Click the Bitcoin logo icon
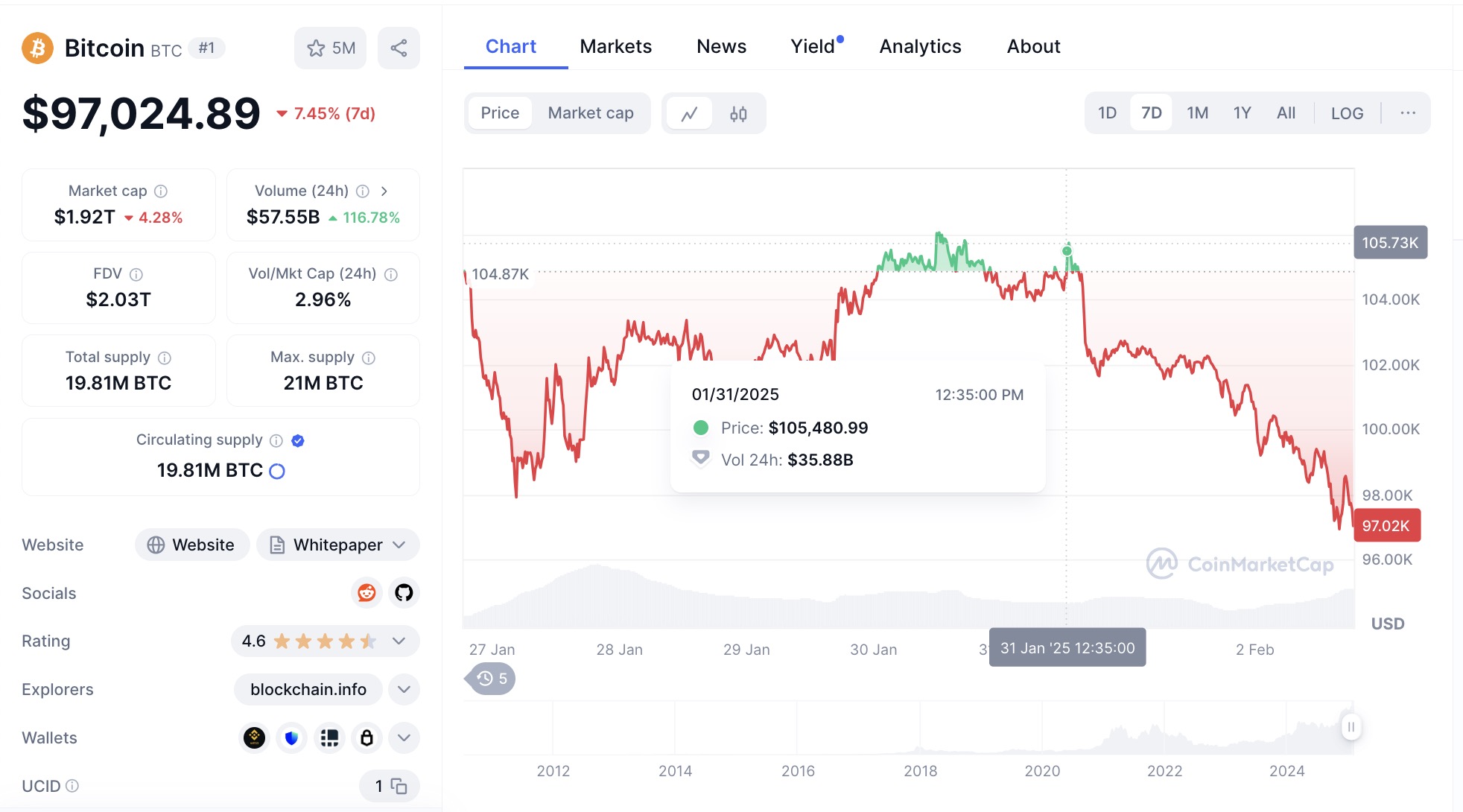 click(x=37, y=48)
